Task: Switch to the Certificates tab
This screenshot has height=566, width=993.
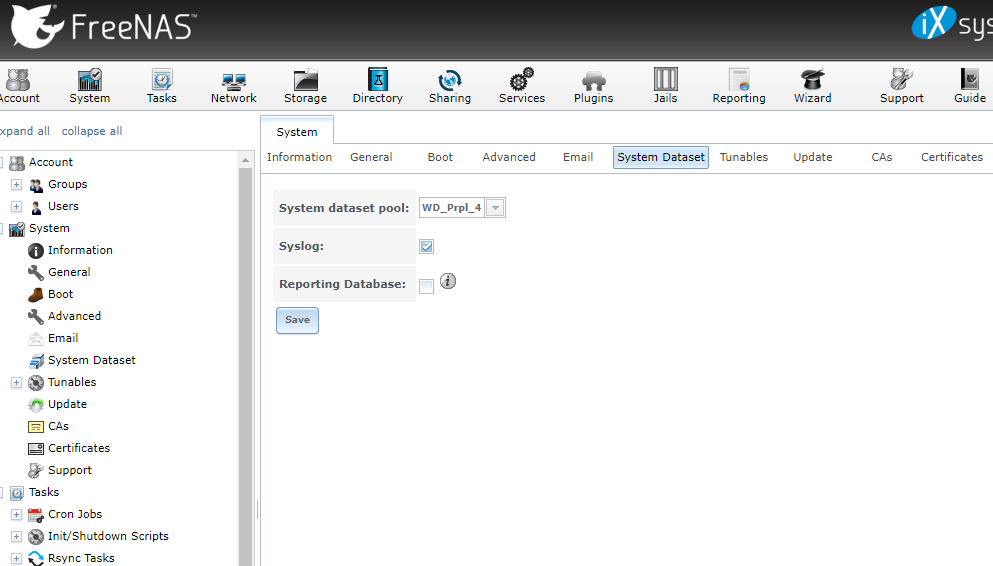Action: point(952,157)
